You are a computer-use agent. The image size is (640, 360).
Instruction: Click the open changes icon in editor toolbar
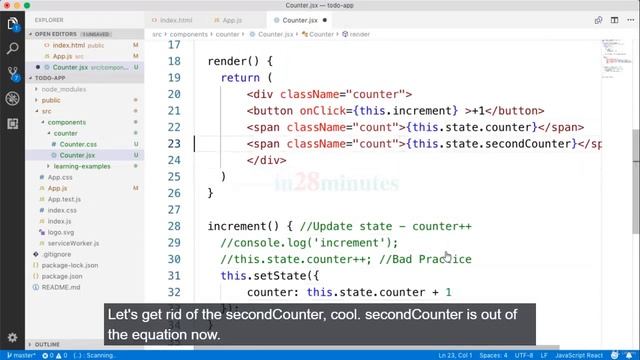pos(598,20)
